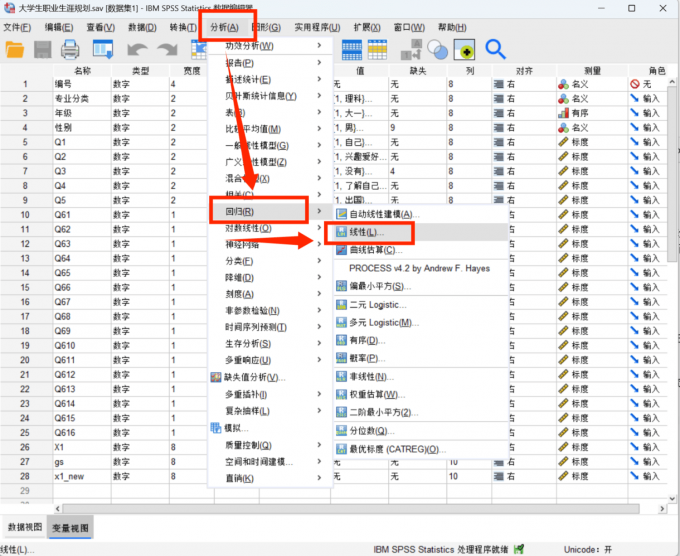Open the 文件 menu
The width and height of the screenshot is (680, 556).
17,27
